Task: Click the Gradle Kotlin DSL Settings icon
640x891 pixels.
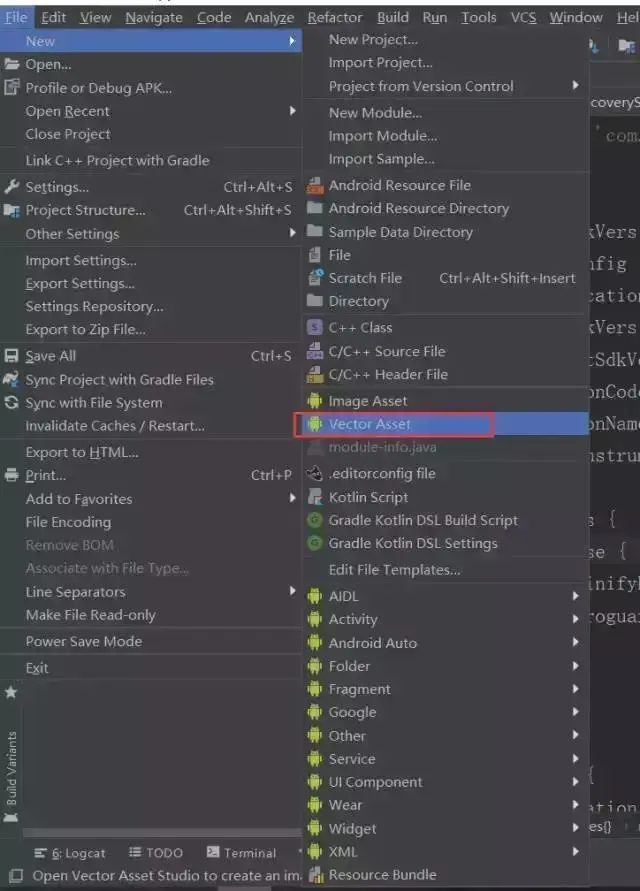Action: click(316, 543)
